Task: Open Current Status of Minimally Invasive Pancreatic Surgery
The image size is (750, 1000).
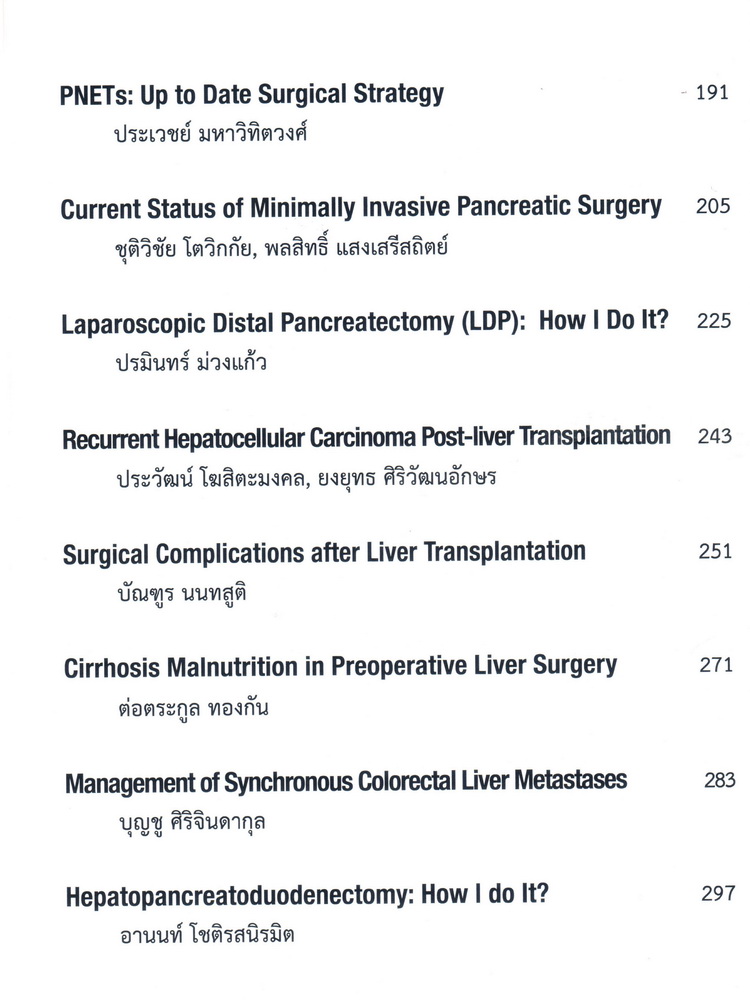Action: coord(361,208)
